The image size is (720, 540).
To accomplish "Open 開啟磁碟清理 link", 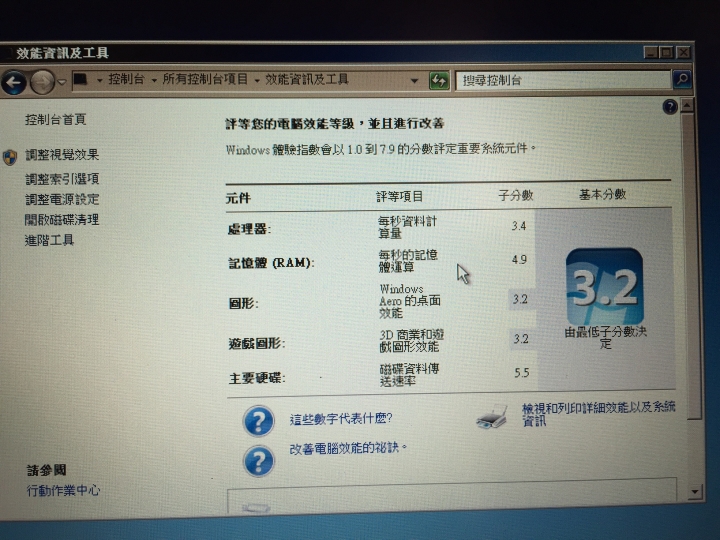I will point(62,219).
